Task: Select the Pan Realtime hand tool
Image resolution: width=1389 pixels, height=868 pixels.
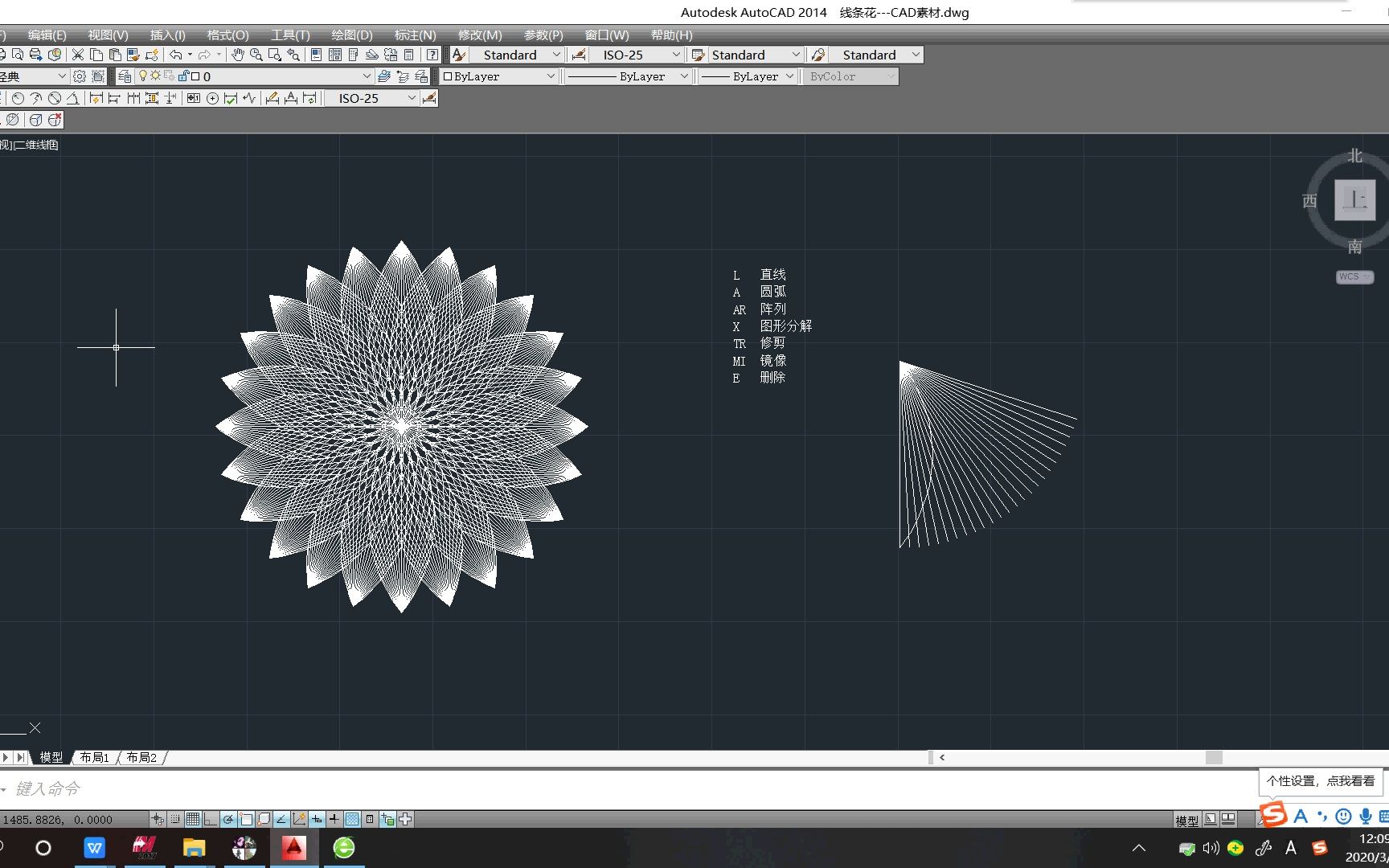Action: (240, 55)
